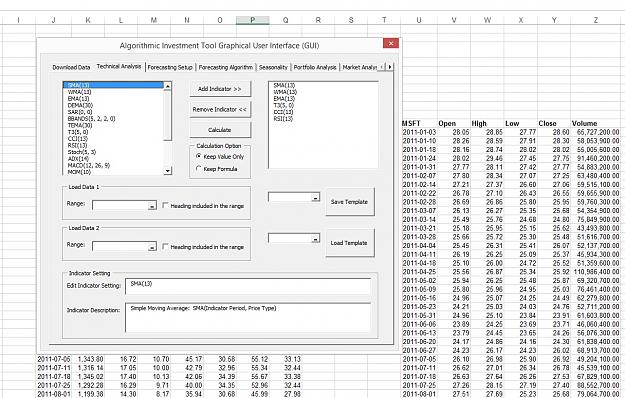Click the Low column heading cell
This screenshot has width=625, height=398.
pos(521,124)
